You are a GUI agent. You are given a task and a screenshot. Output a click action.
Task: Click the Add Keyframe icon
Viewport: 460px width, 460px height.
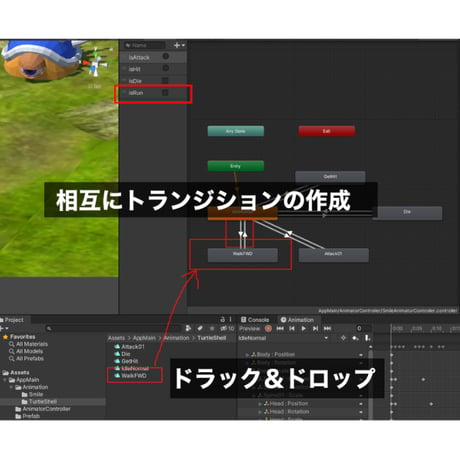(355, 338)
